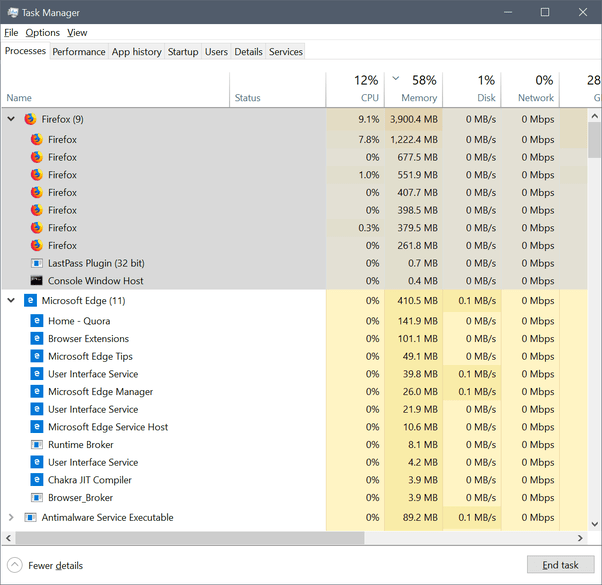Click the Runtime Broker icon
This screenshot has width=602, height=585.
click(36, 445)
